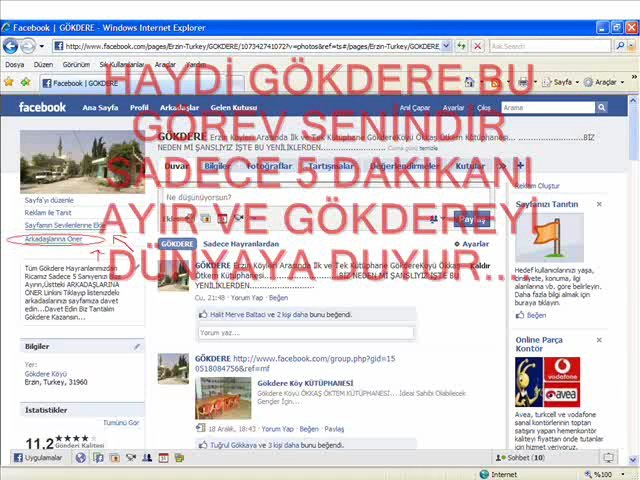640x480 pixels.
Task: Open the Görünüm menu
Action: coord(76,64)
